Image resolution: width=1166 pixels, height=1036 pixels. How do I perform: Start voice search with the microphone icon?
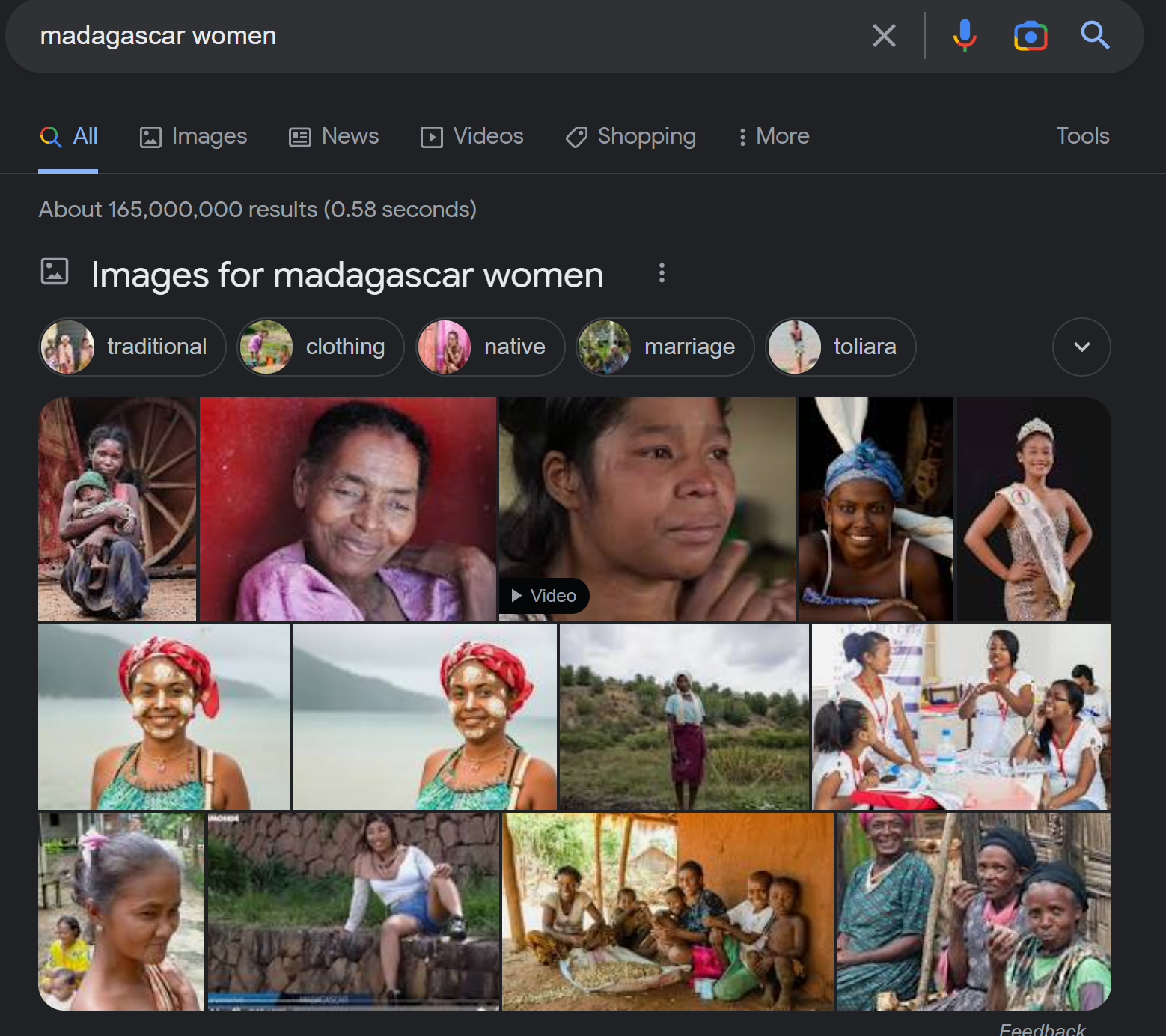(x=965, y=35)
